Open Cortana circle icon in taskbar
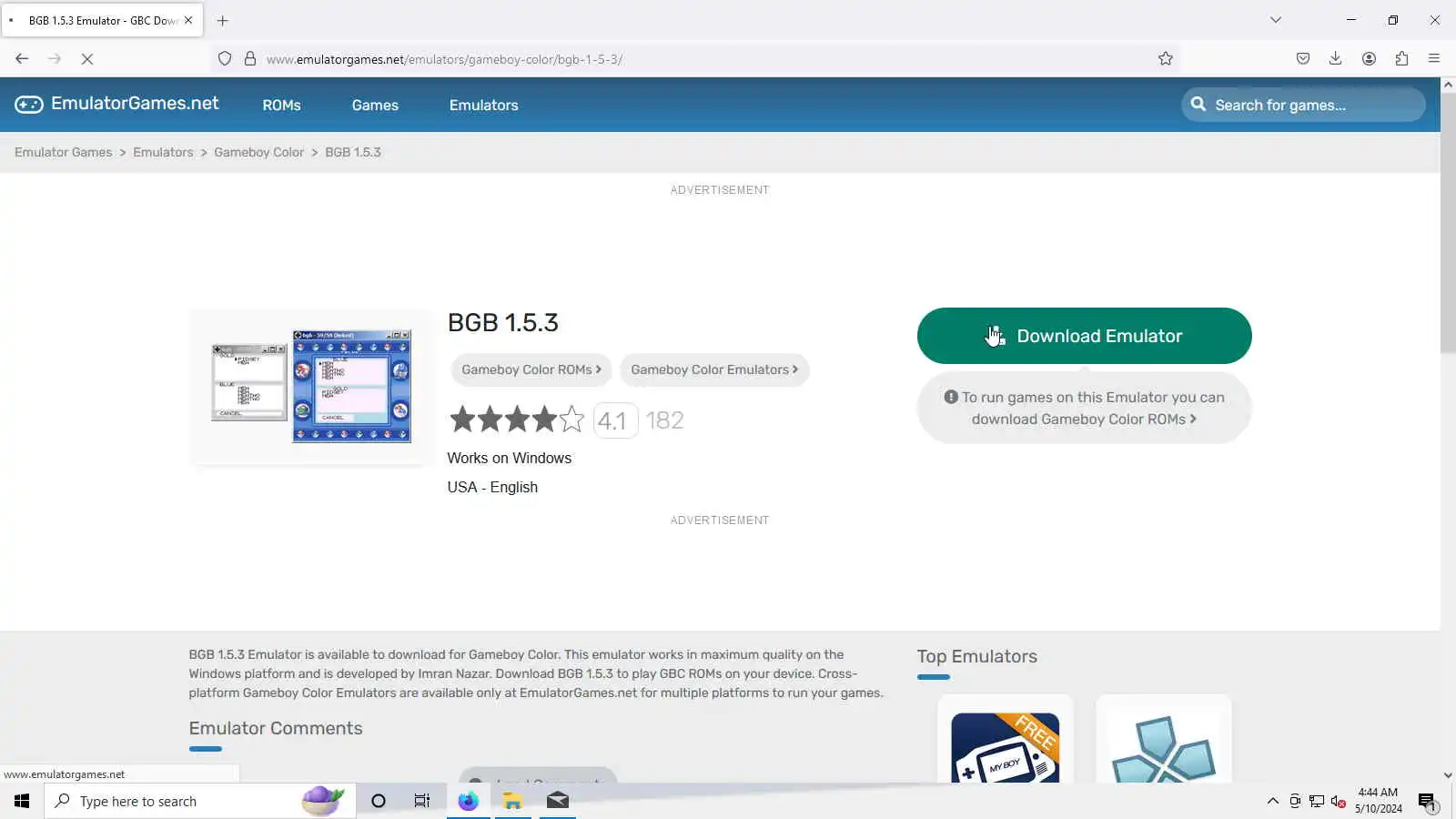This screenshot has height=819, width=1456. pyautogui.click(x=379, y=801)
